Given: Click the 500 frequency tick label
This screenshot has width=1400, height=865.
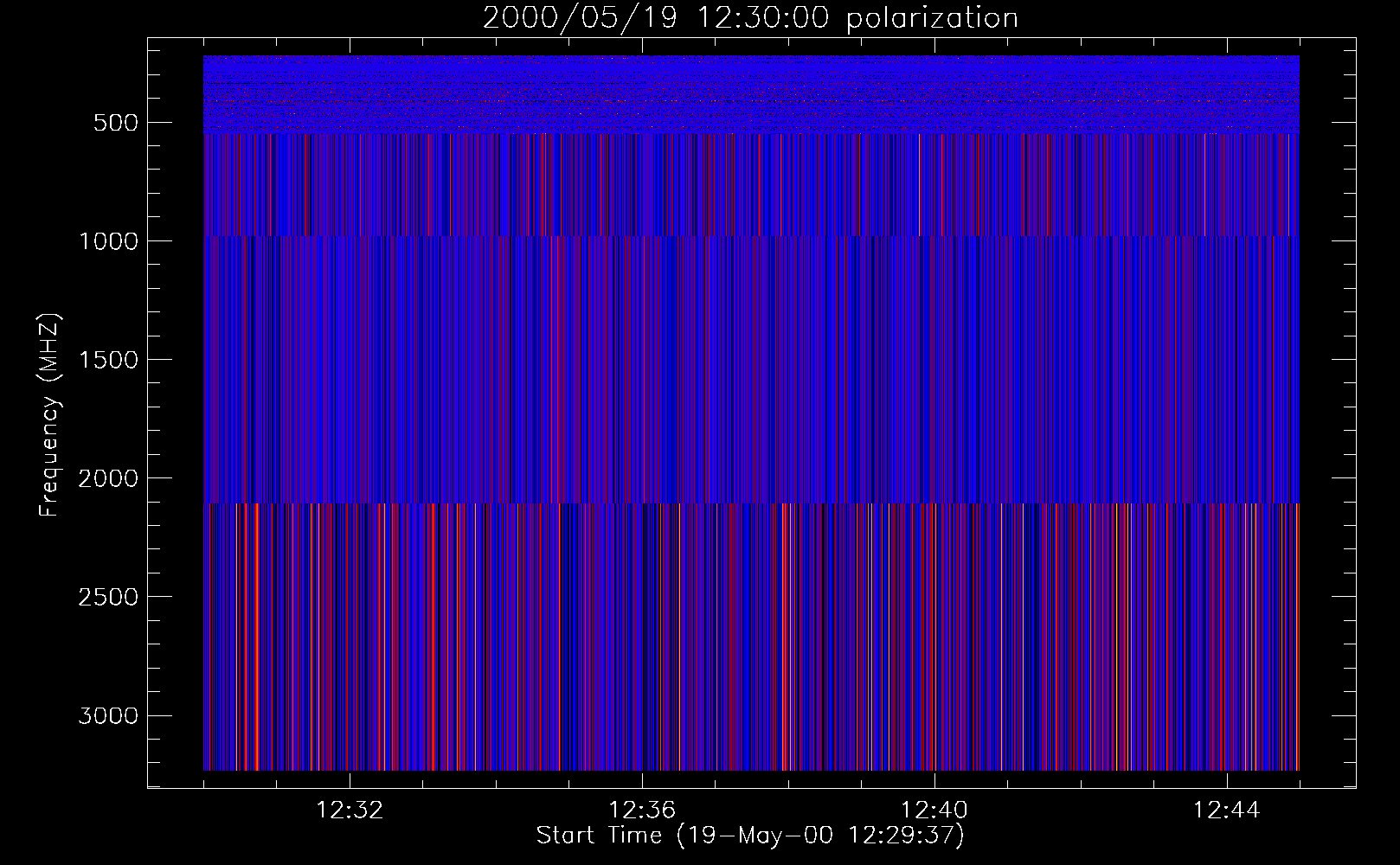Looking at the screenshot, I should click(116, 123).
